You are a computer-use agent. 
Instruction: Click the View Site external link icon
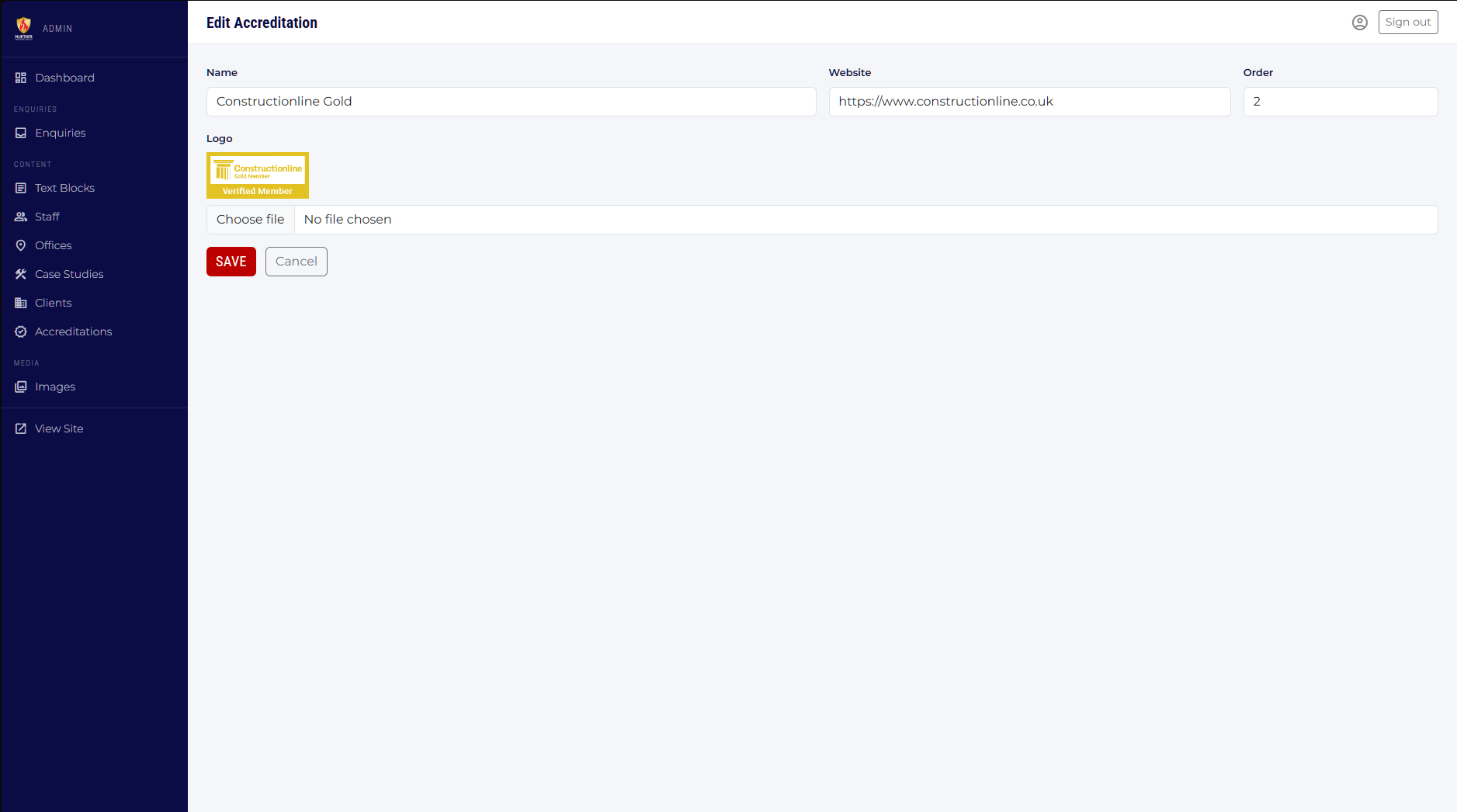pyautogui.click(x=21, y=429)
